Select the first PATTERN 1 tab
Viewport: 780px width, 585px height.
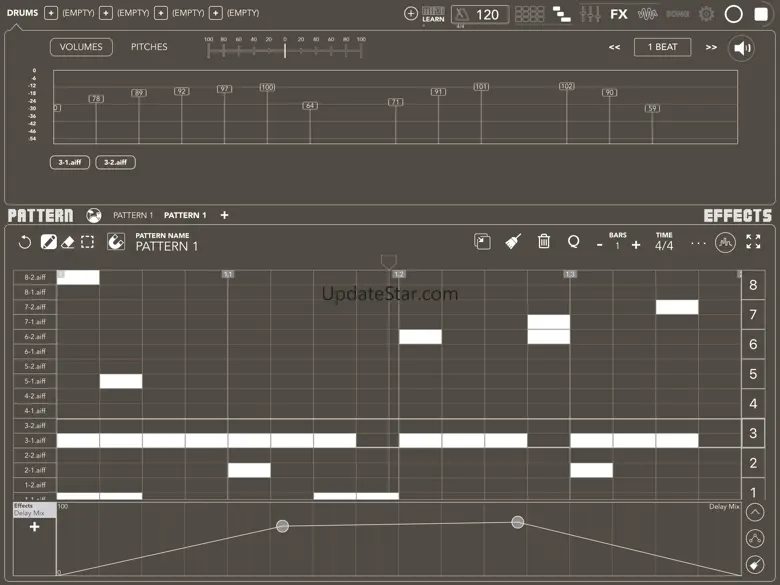(x=133, y=215)
